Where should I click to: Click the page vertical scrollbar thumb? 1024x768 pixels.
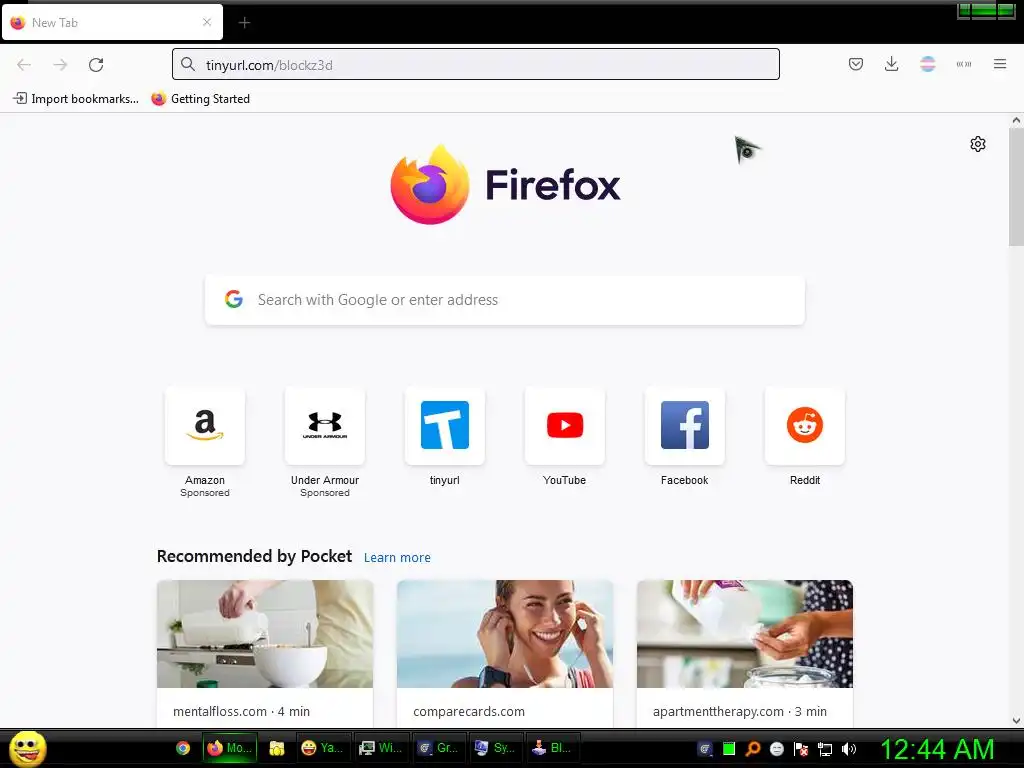click(1016, 187)
